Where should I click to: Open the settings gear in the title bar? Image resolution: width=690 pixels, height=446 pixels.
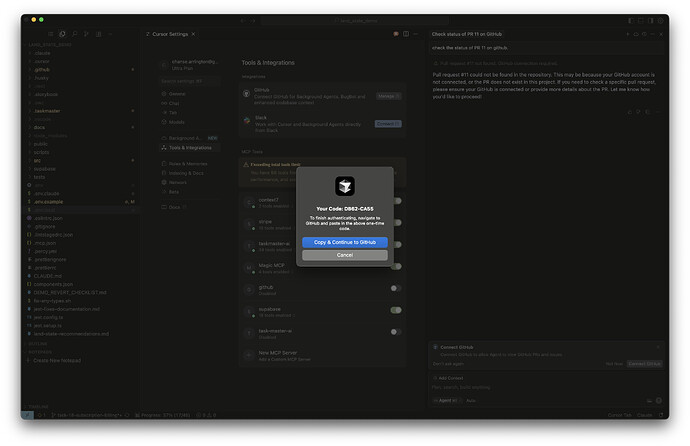661,21
